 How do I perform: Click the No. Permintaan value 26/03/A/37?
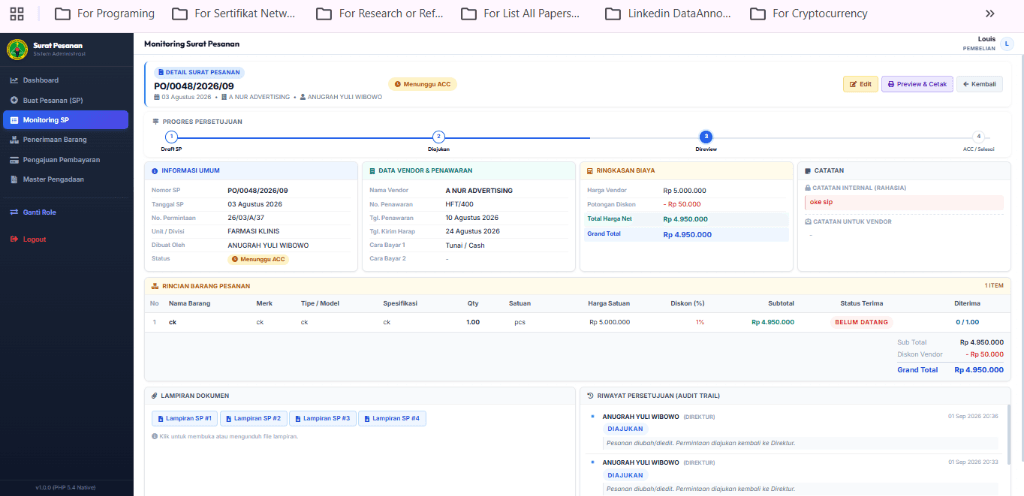point(246,218)
